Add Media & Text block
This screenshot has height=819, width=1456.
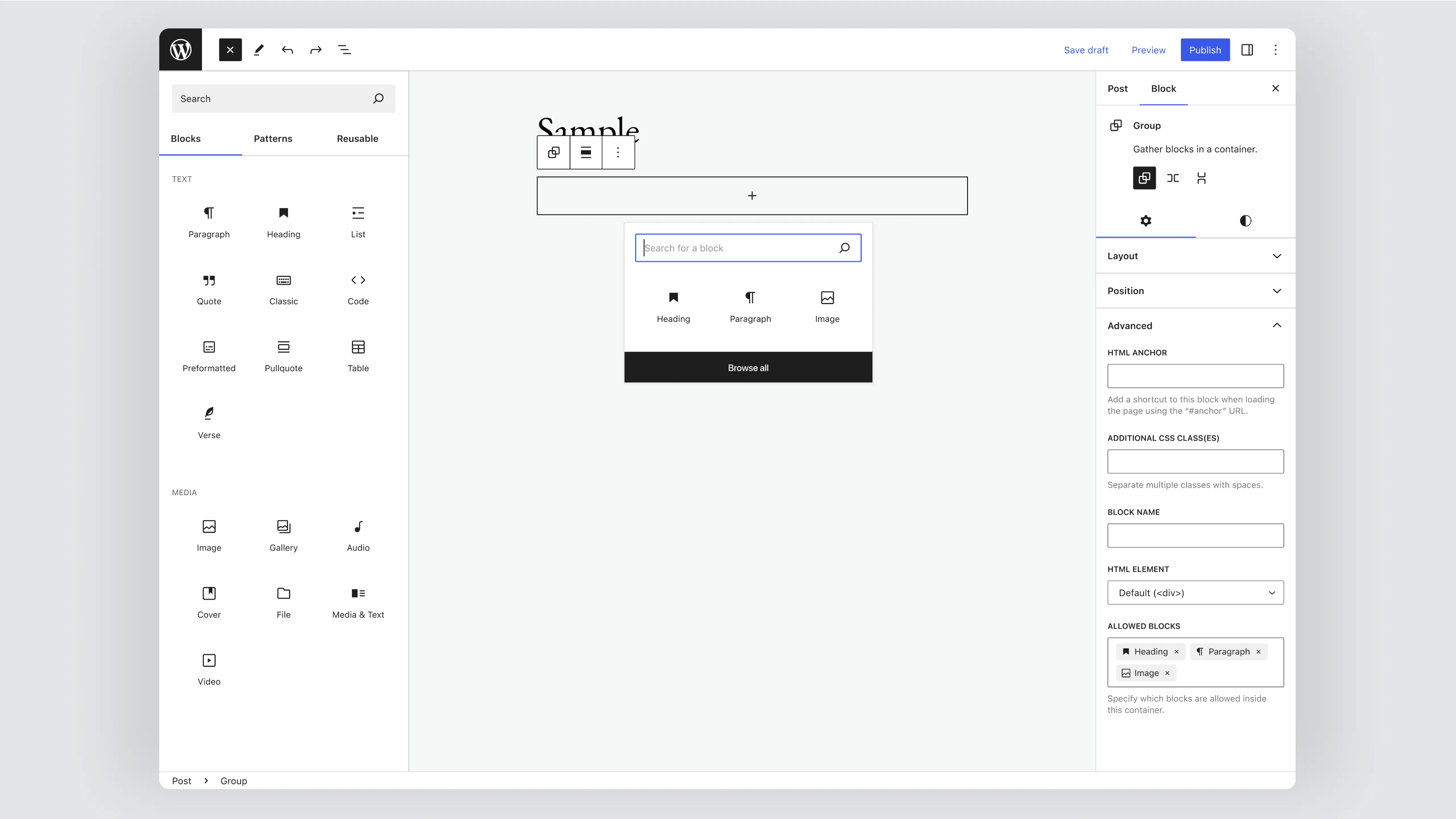(358, 603)
